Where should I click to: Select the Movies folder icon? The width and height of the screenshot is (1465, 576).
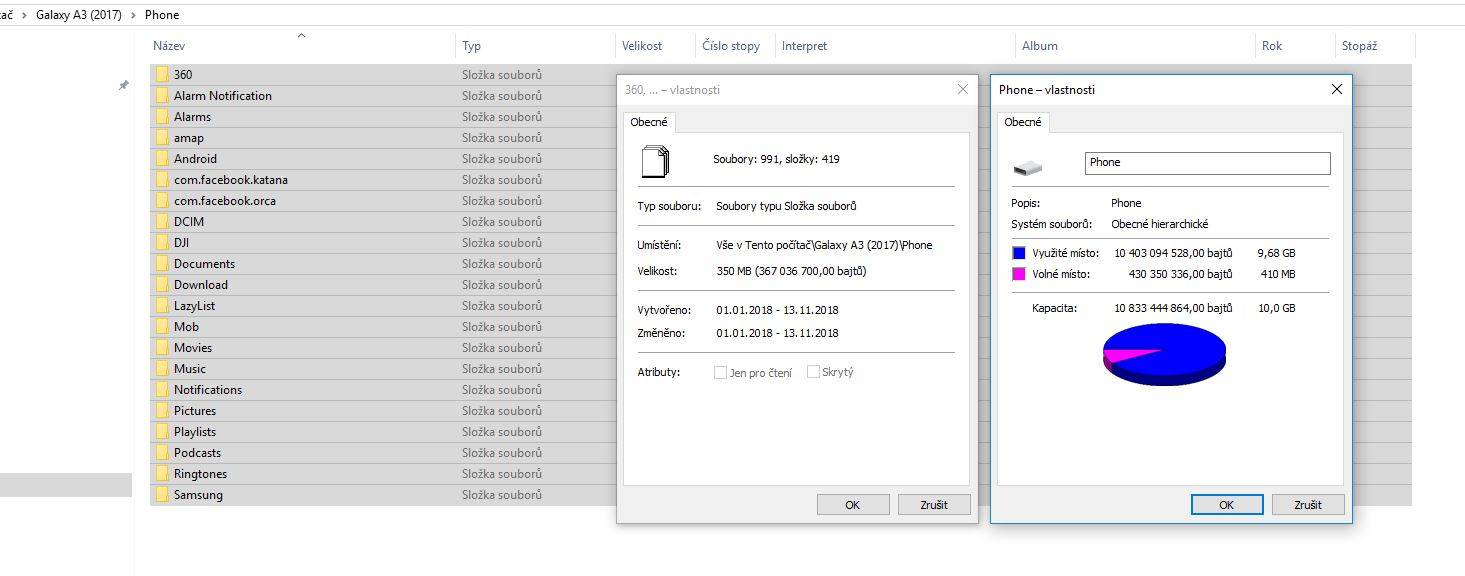point(161,348)
